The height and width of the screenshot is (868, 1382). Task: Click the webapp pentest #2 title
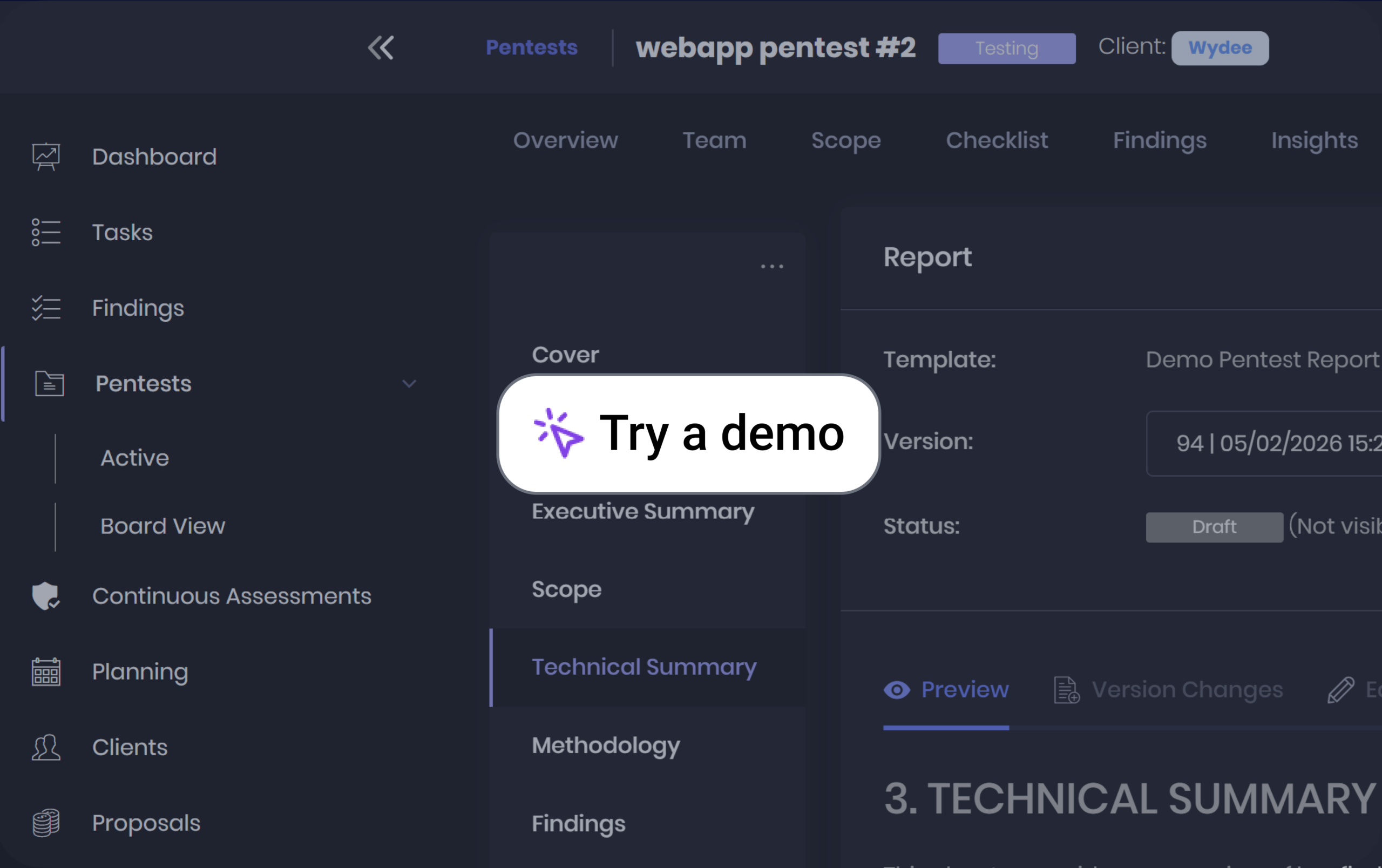tap(775, 48)
